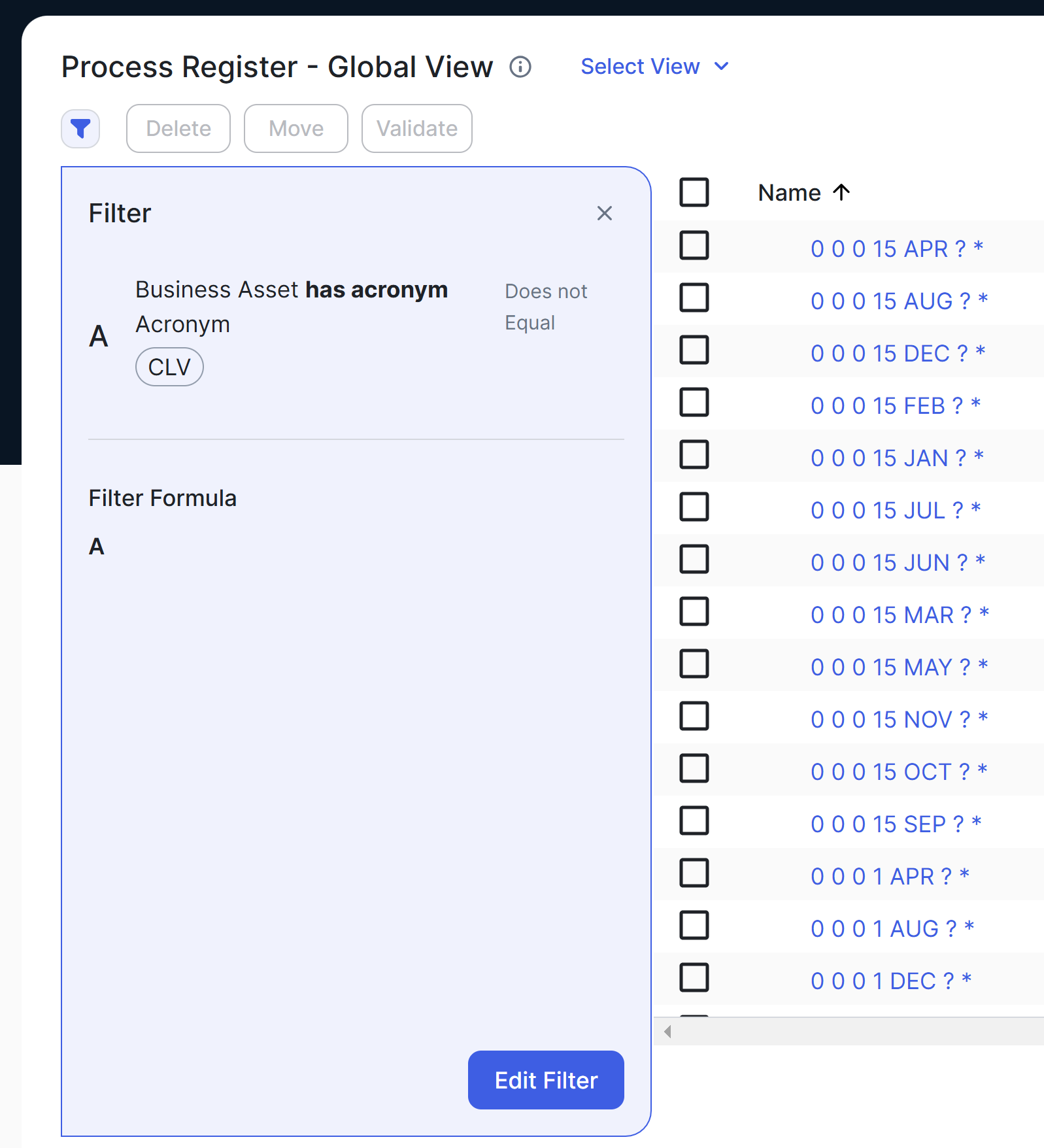Image resolution: width=1044 pixels, height=1148 pixels.
Task: Tick the checkbox for 0 0 0 1 AUG
Action: 694,926
